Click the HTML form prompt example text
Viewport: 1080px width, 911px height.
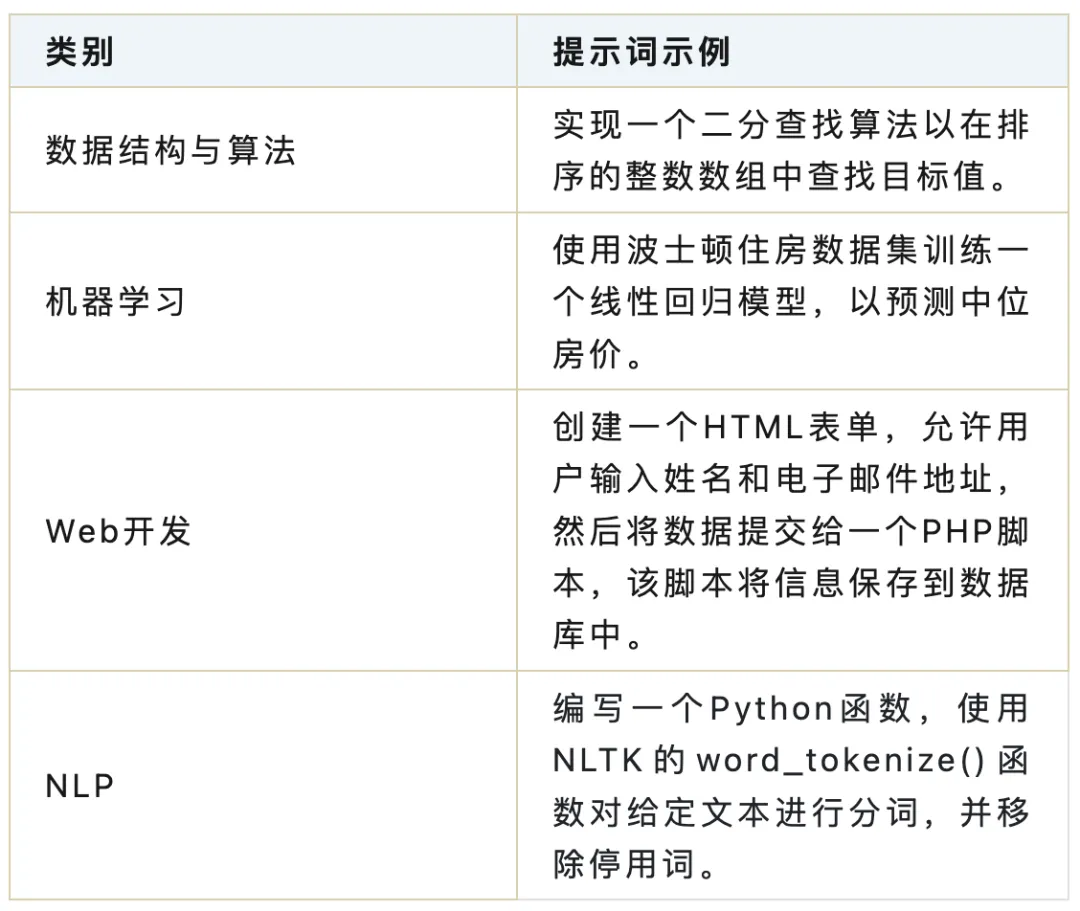[x=791, y=531]
